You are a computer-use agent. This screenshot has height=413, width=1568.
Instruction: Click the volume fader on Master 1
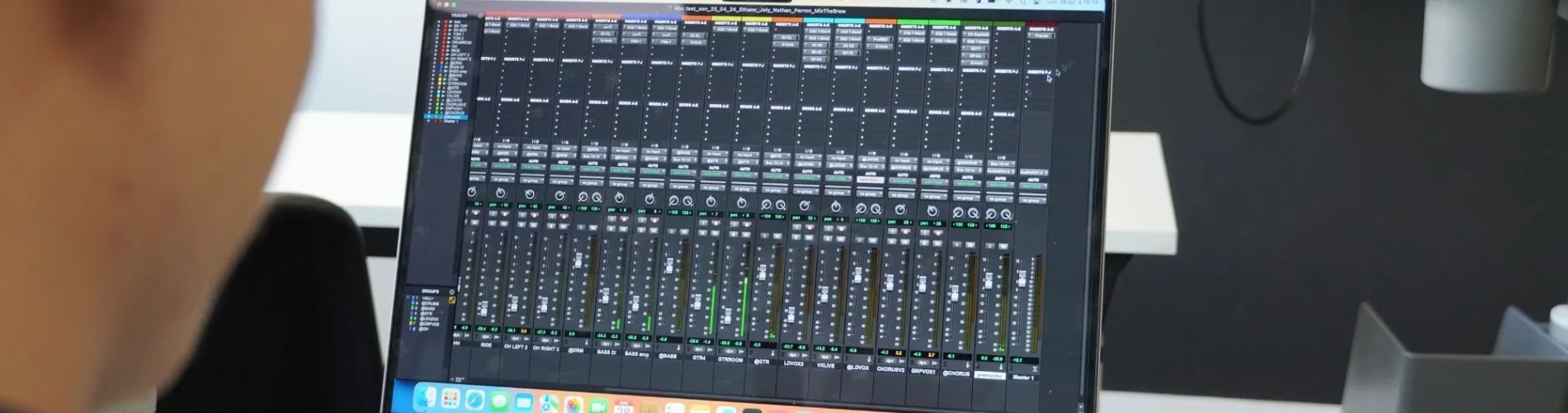point(1021,279)
